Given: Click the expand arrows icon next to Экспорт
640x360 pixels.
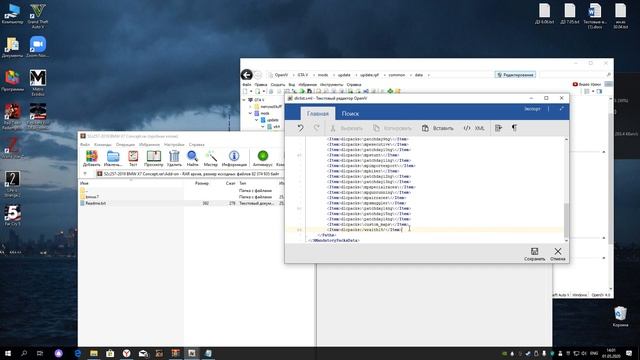Looking at the screenshot, I should point(562,109).
